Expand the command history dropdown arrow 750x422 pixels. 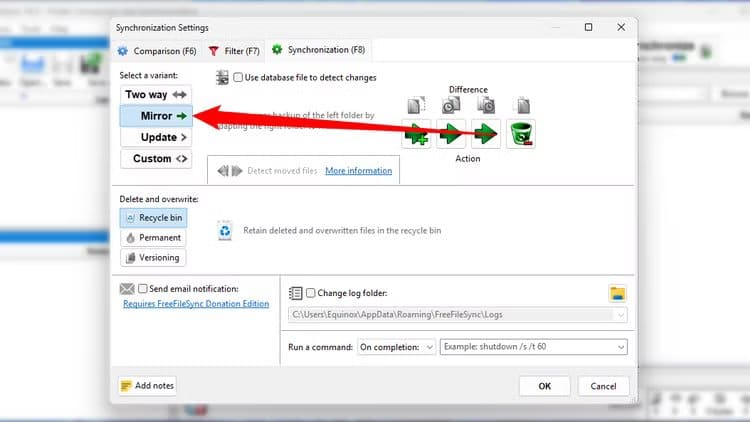tap(621, 347)
